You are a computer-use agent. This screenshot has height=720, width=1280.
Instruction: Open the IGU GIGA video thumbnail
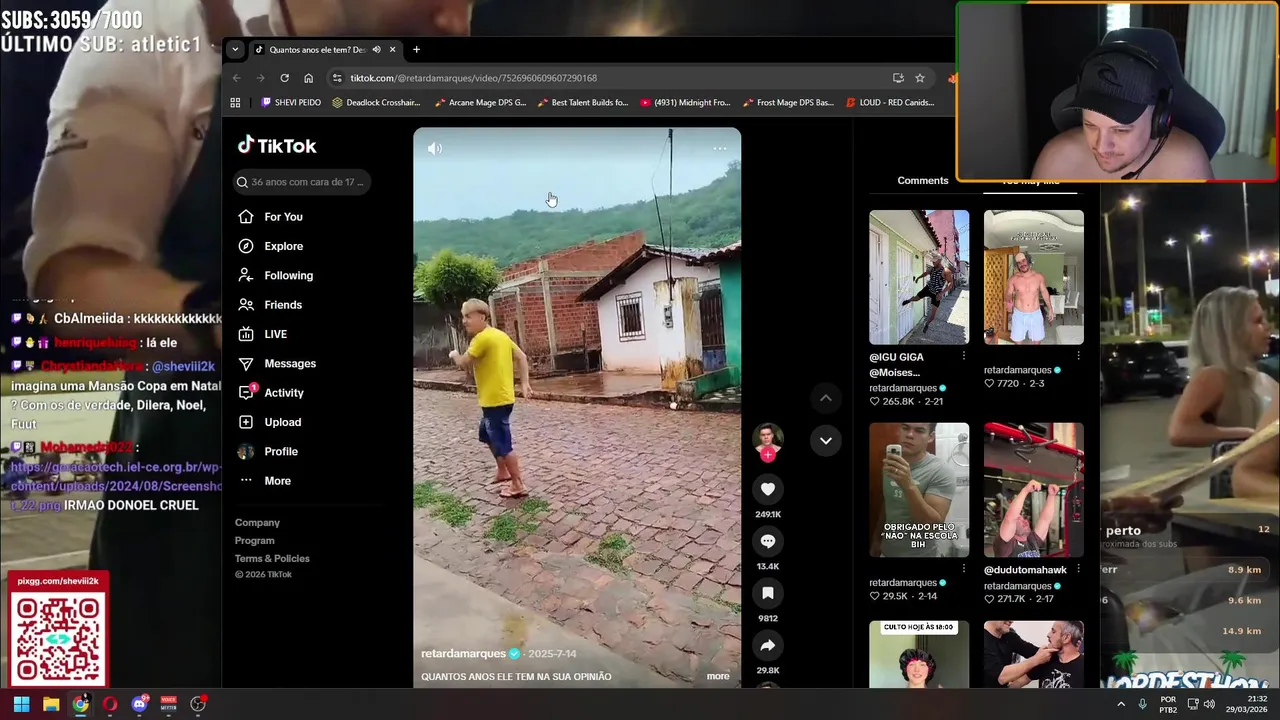pyautogui.click(x=919, y=277)
